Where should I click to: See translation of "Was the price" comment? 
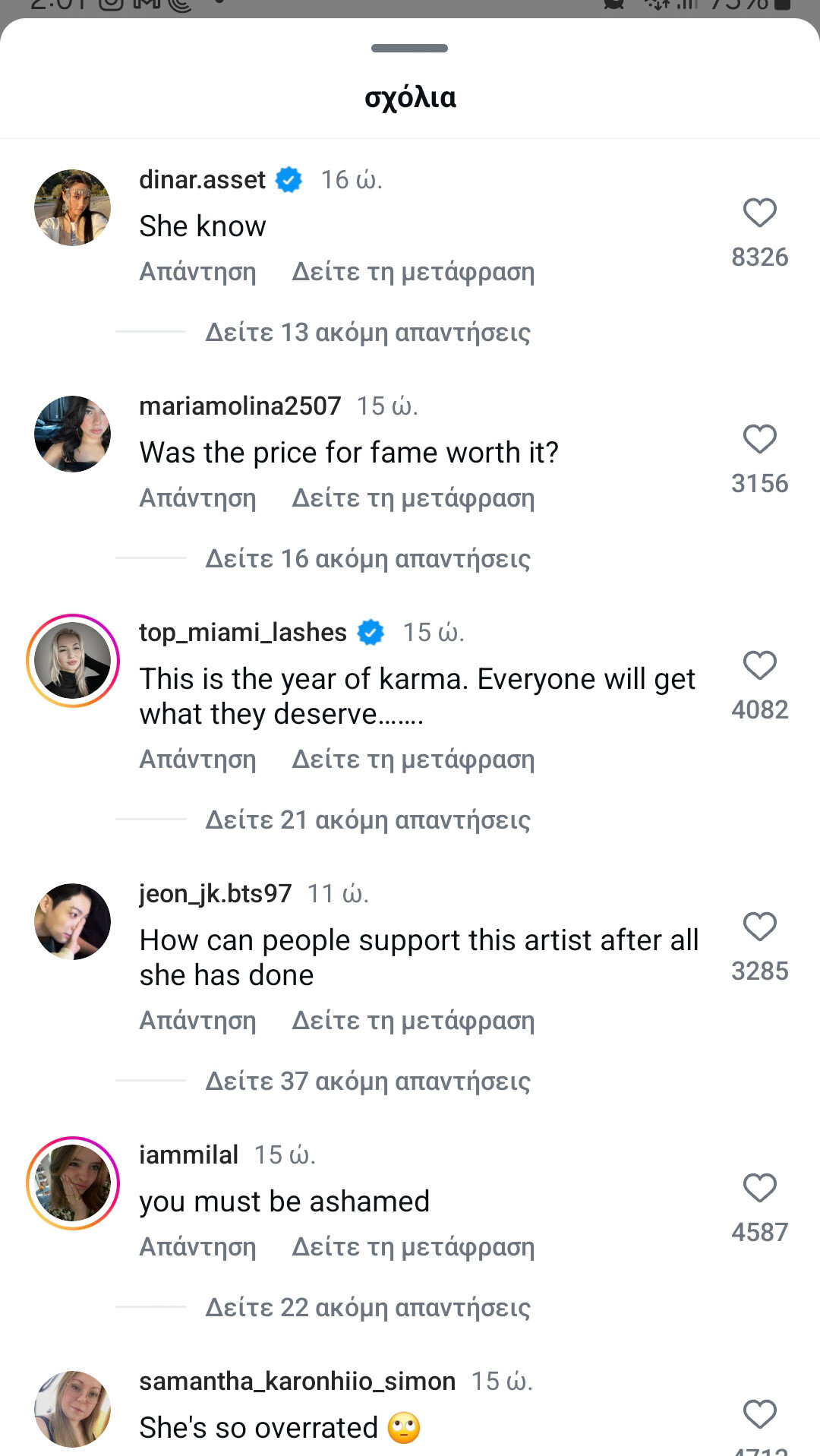tap(413, 498)
